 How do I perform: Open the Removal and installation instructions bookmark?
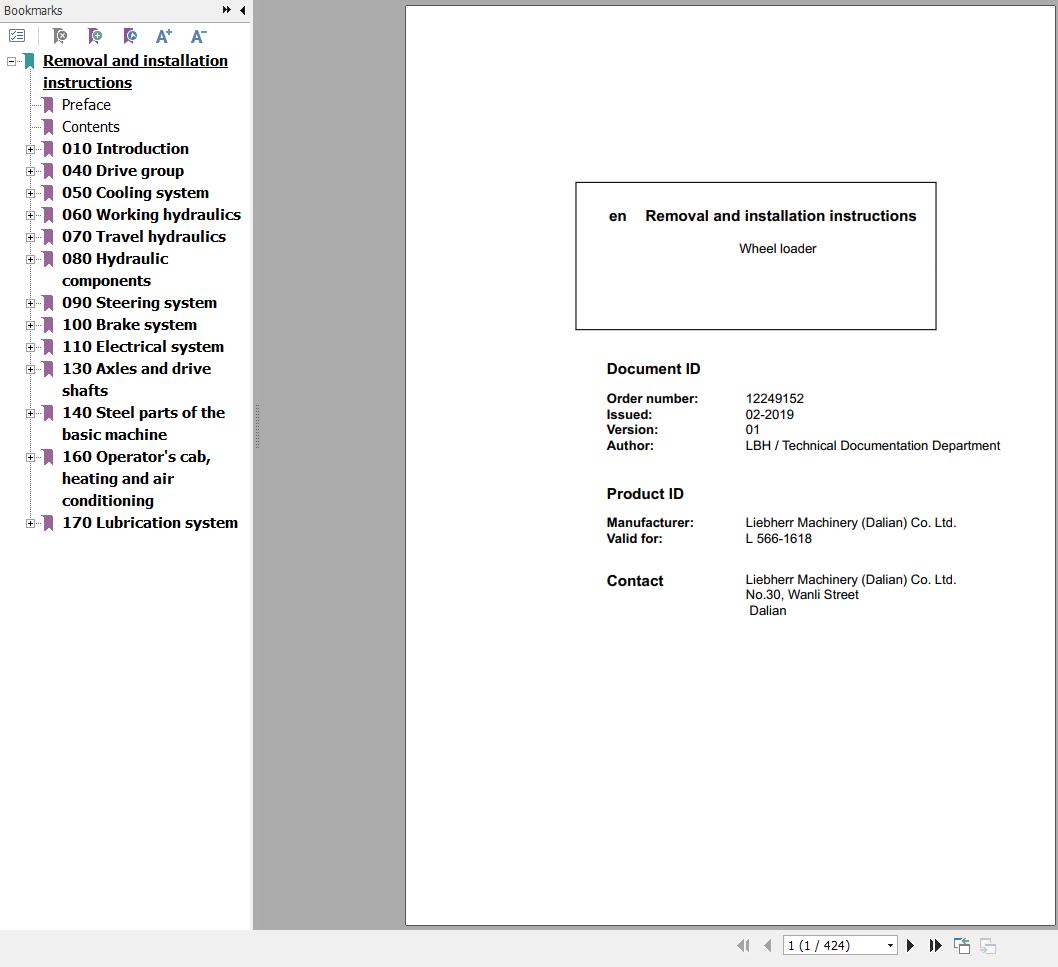135,72
